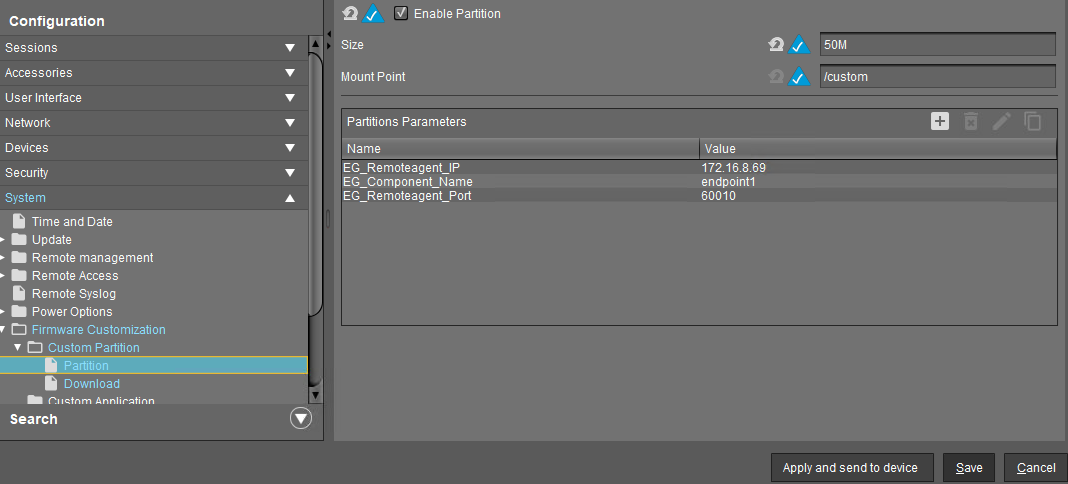
Task: Open the Time and Date page
Action: 72,221
